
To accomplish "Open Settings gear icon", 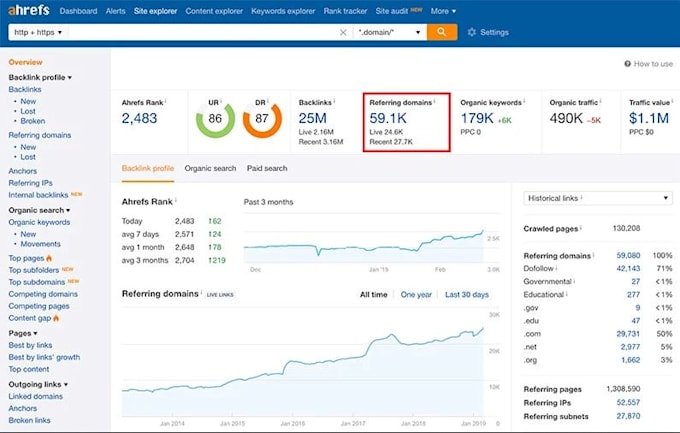I will 472,32.
